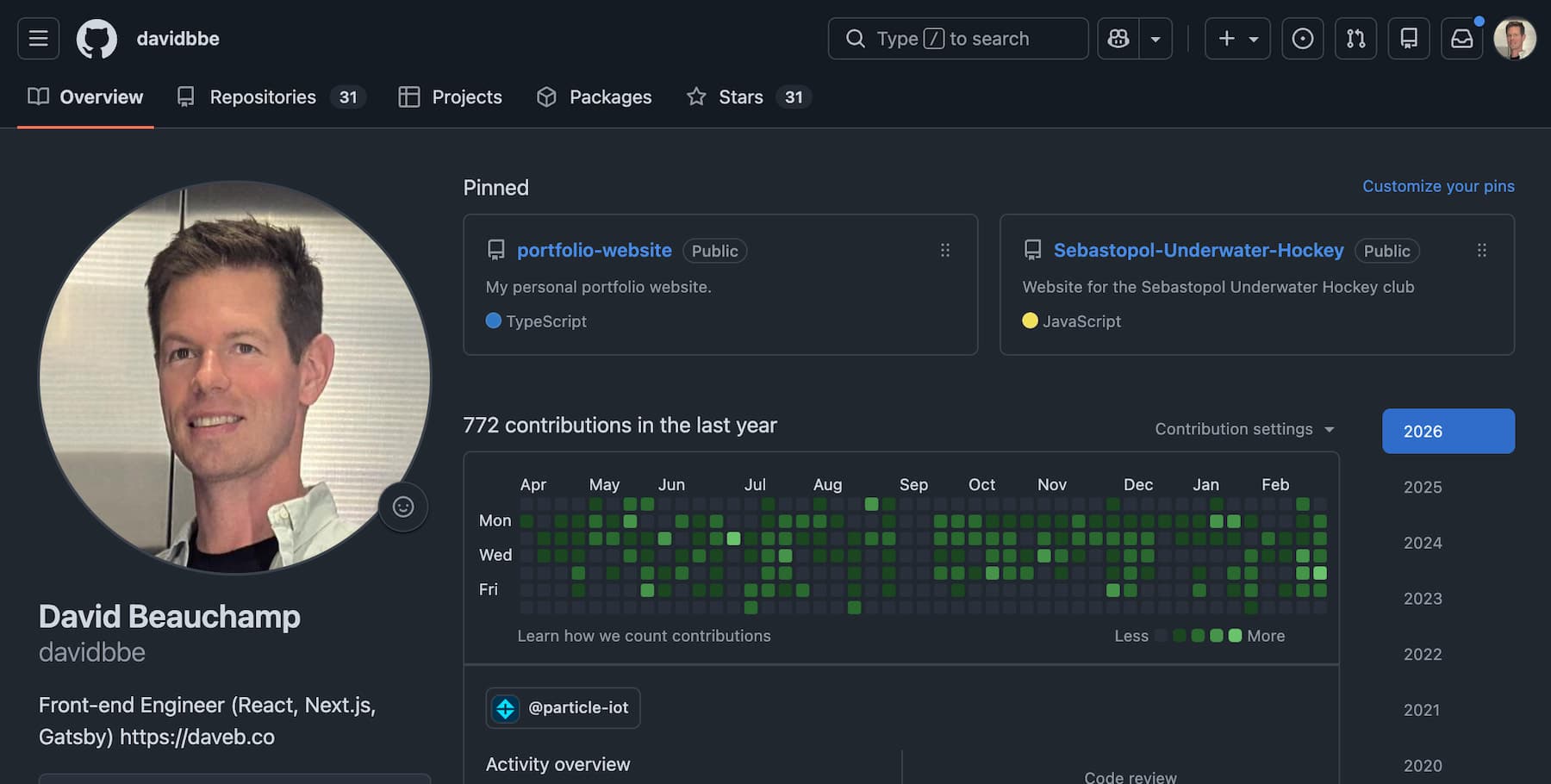Viewport: 1551px width, 784px height.
Task: Open the Copilot dropdown arrow
Action: (1155, 38)
